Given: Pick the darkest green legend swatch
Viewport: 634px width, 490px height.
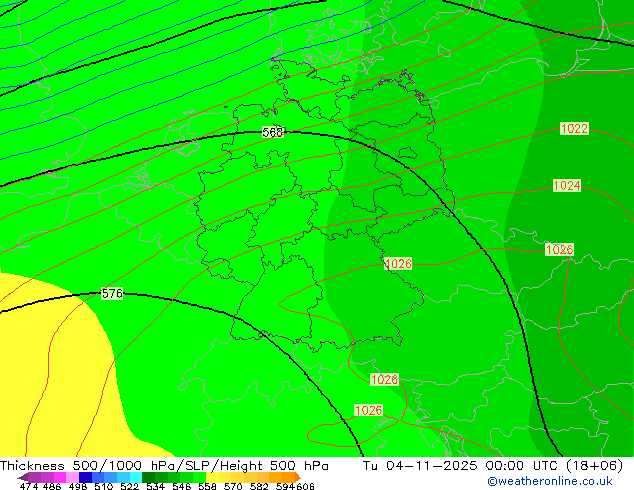Looking at the screenshot, I should pyautogui.click(x=148, y=477).
